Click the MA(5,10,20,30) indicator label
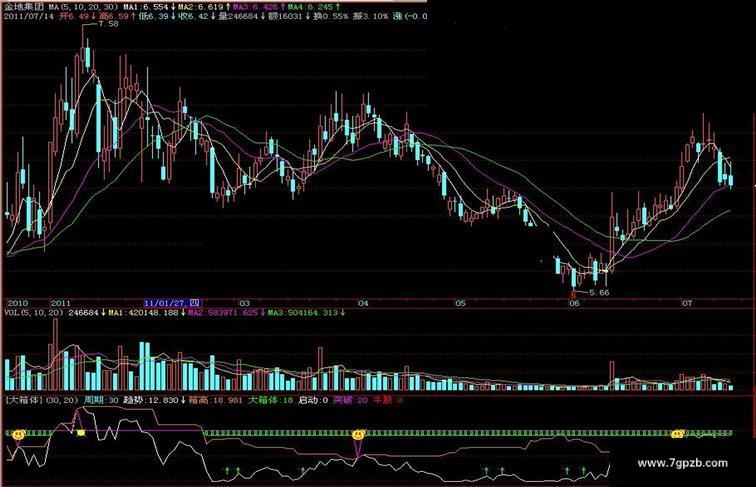 [x=83, y=7]
